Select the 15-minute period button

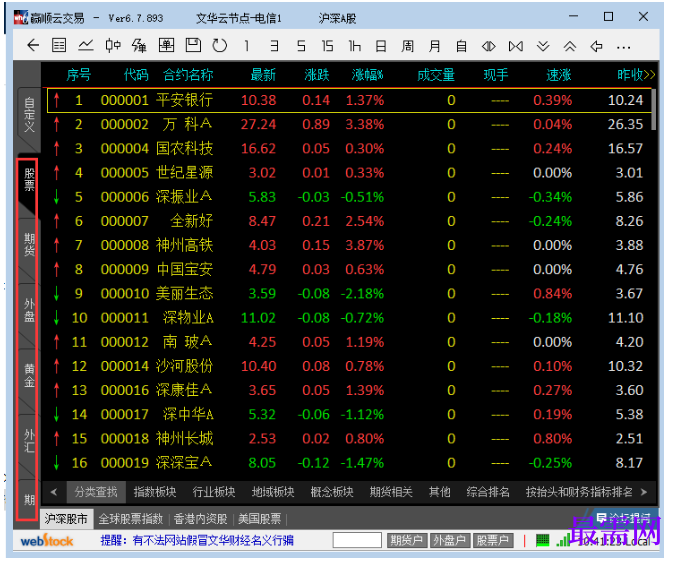(328, 46)
